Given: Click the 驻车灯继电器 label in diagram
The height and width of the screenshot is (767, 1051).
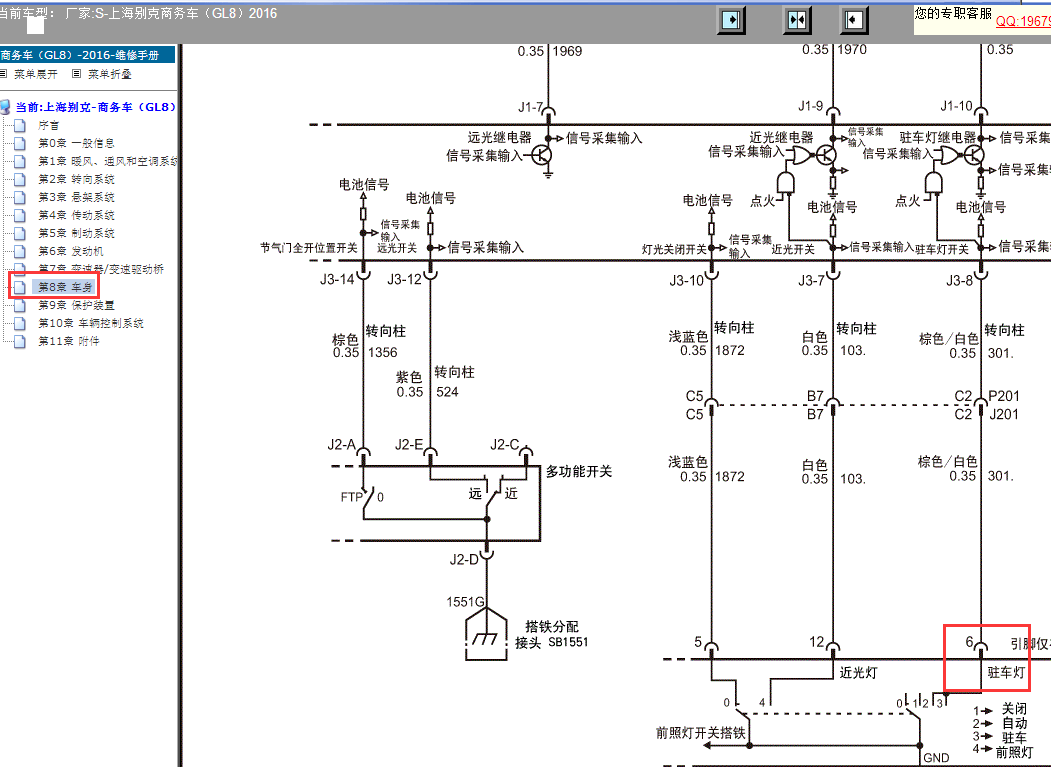Looking at the screenshot, I should click(938, 137).
